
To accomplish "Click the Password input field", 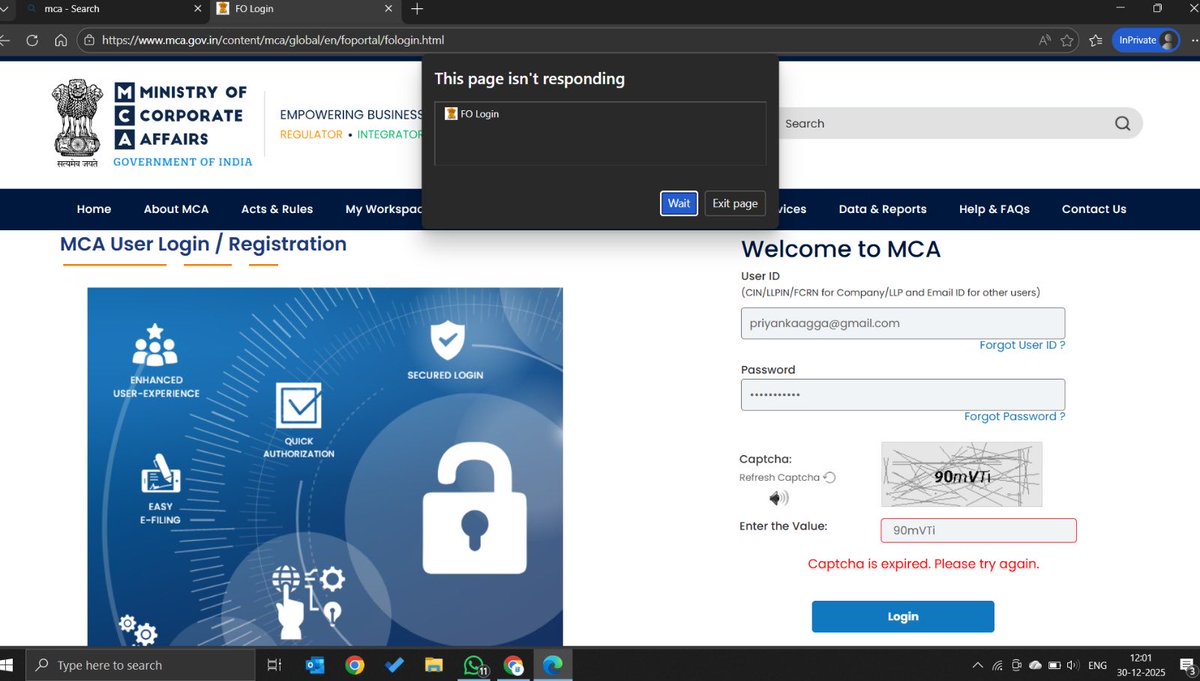I will tap(903, 394).
